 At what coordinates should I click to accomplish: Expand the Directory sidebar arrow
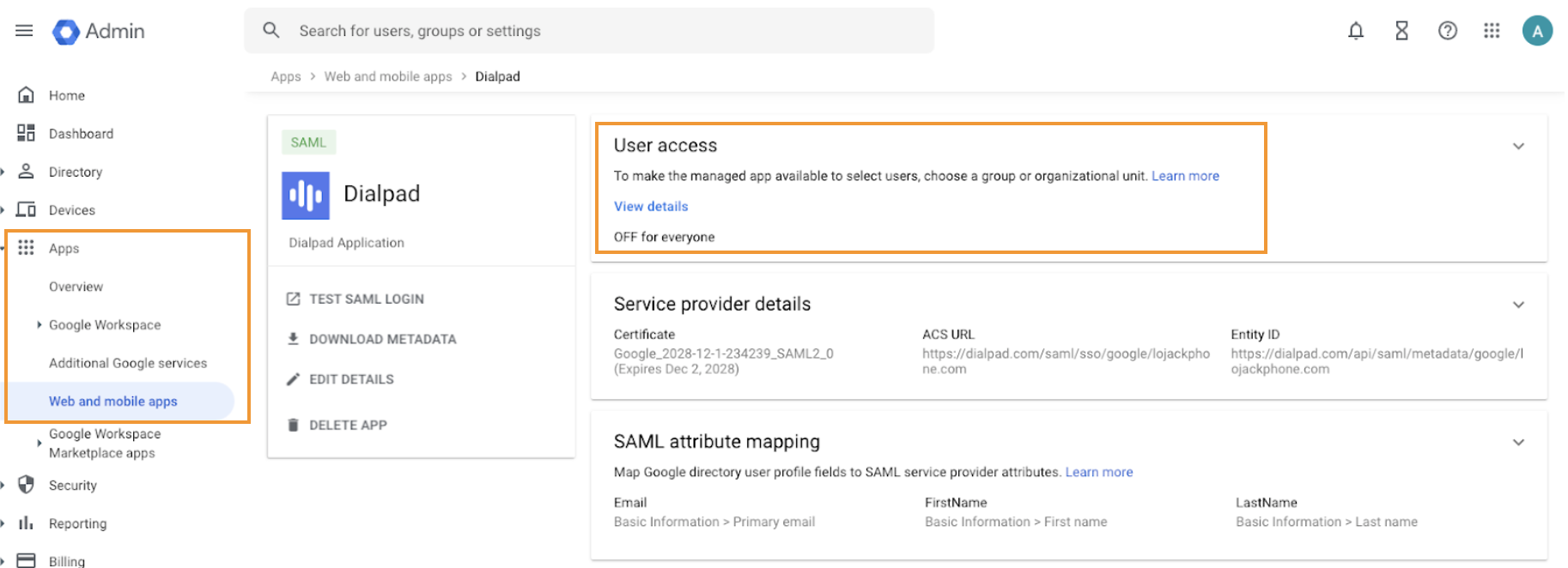coord(3,172)
